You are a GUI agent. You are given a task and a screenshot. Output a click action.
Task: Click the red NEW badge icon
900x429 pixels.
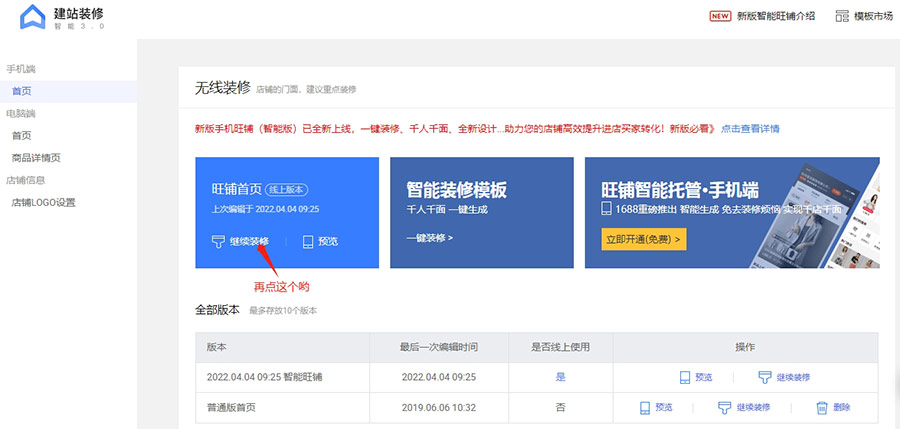coord(720,16)
